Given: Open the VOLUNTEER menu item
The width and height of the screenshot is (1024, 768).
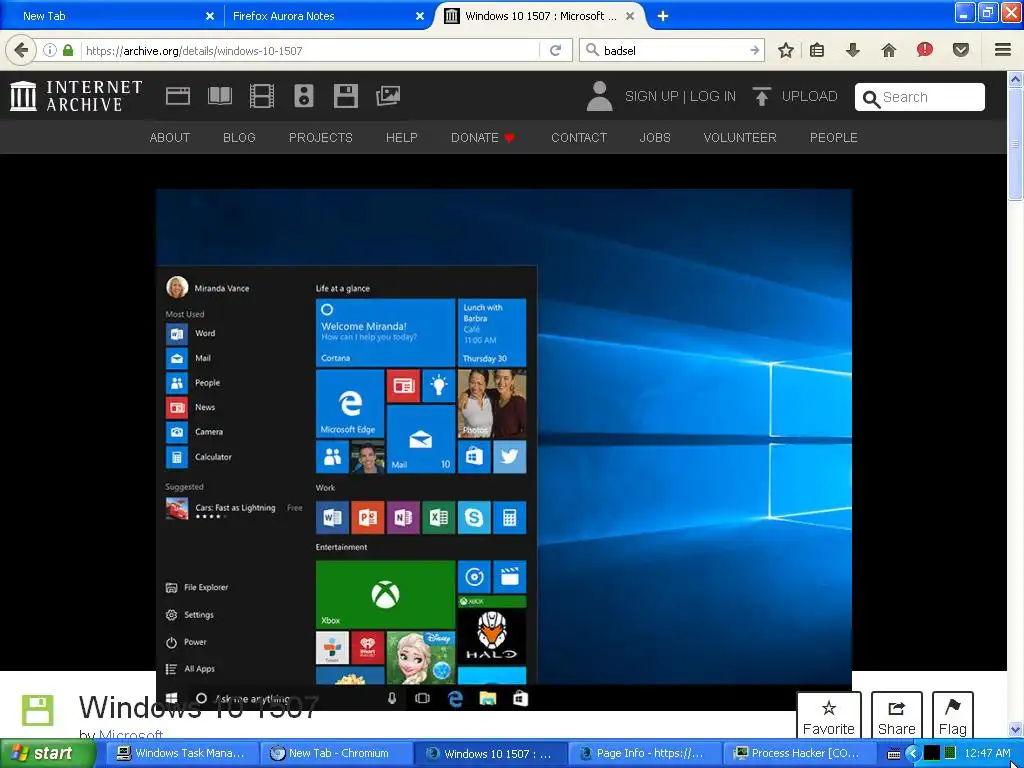Looking at the screenshot, I should tap(740, 138).
